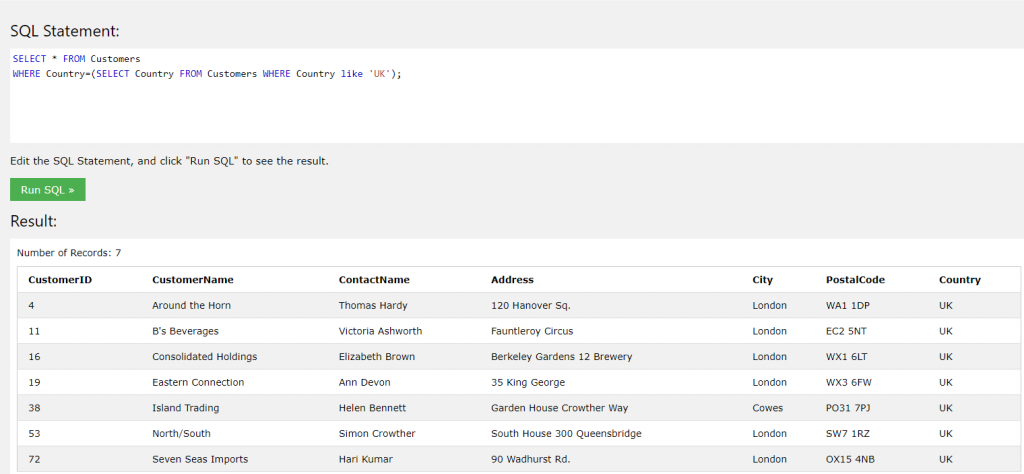
Task: Click address '120 Hanover Sq.'
Action: [x=531, y=305]
